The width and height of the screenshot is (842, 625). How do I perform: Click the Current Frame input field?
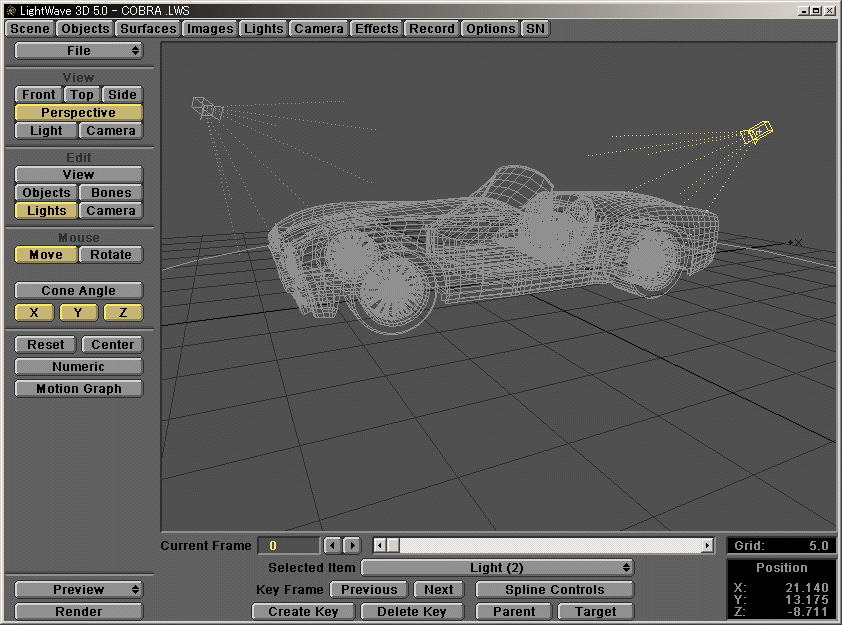tap(288, 545)
